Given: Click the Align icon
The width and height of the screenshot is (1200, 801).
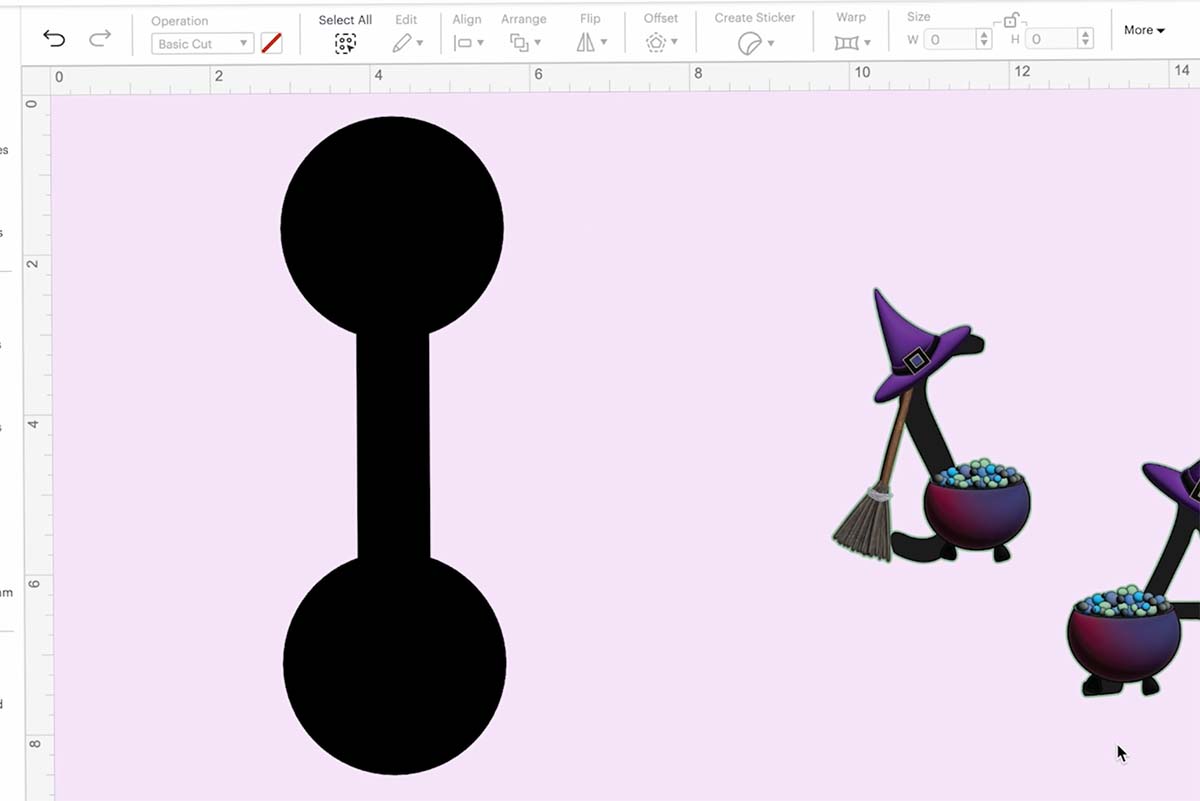Looking at the screenshot, I should [x=463, y=43].
